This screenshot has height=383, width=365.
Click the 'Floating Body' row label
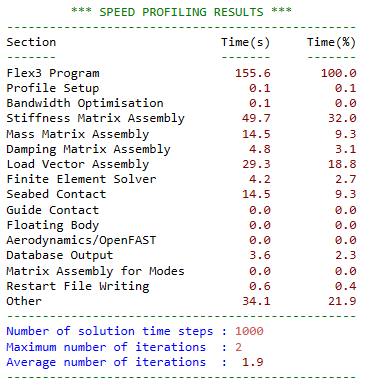click(x=53, y=225)
